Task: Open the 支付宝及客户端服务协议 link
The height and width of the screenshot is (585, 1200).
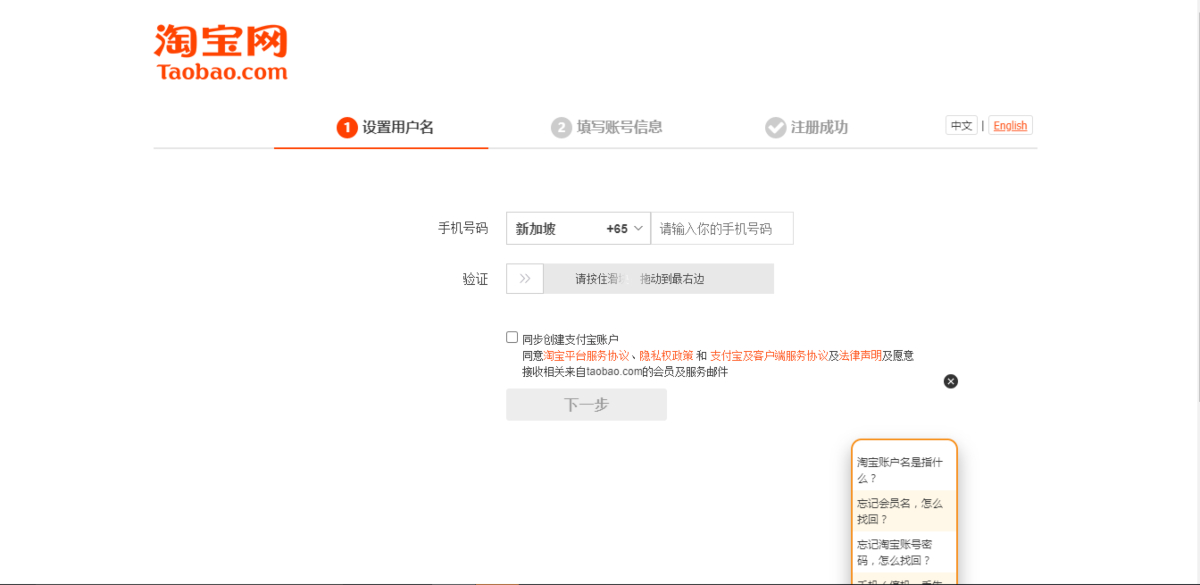Action: tap(768, 356)
